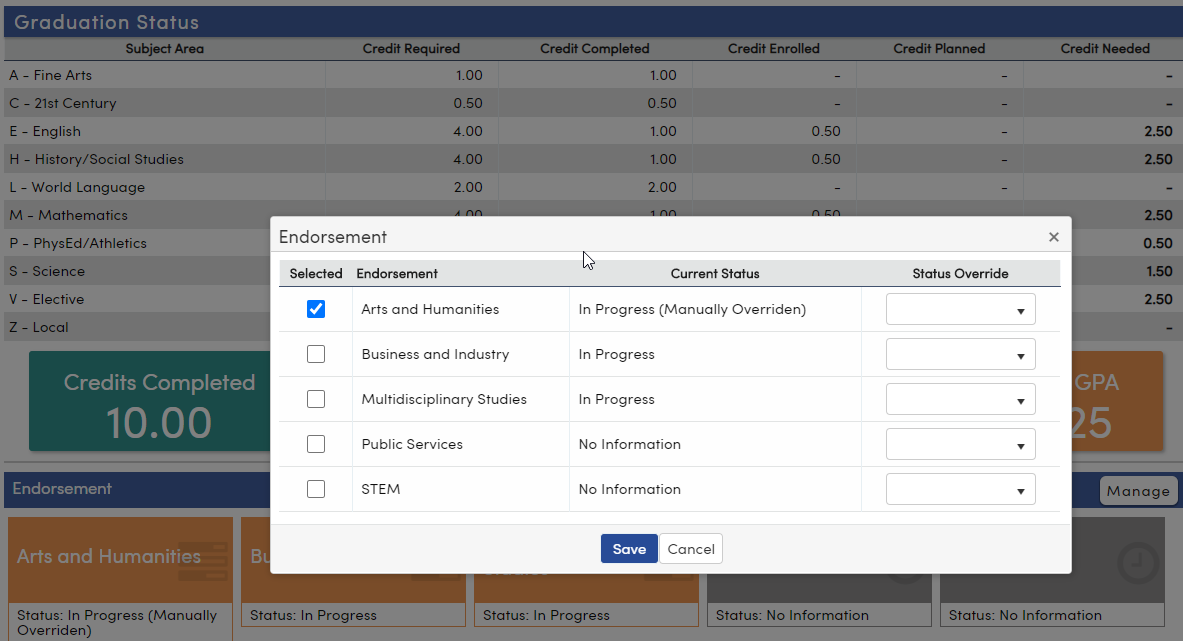Check the Multidisciplinary Studies endorsement
This screenshot has width=1183, height=641.
pos(316,399)
